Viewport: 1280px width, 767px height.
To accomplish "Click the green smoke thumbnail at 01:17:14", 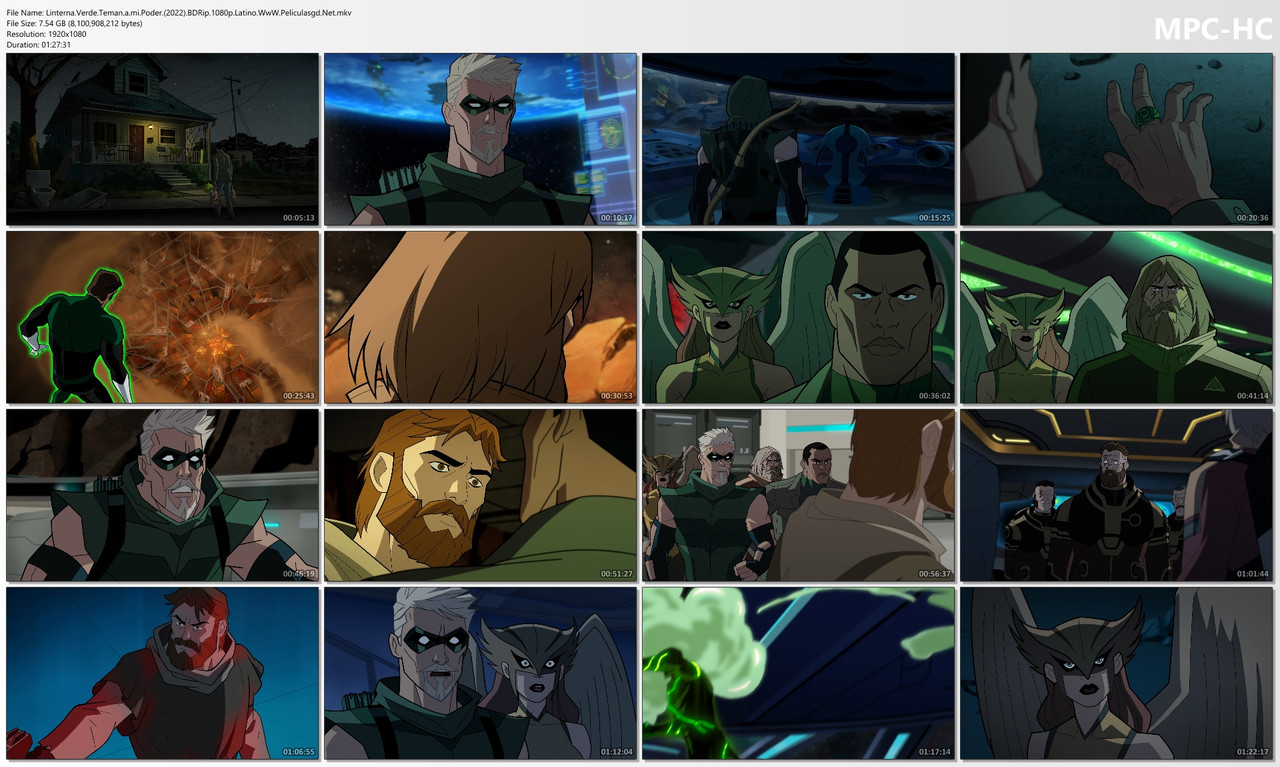I will pos(798,673).
